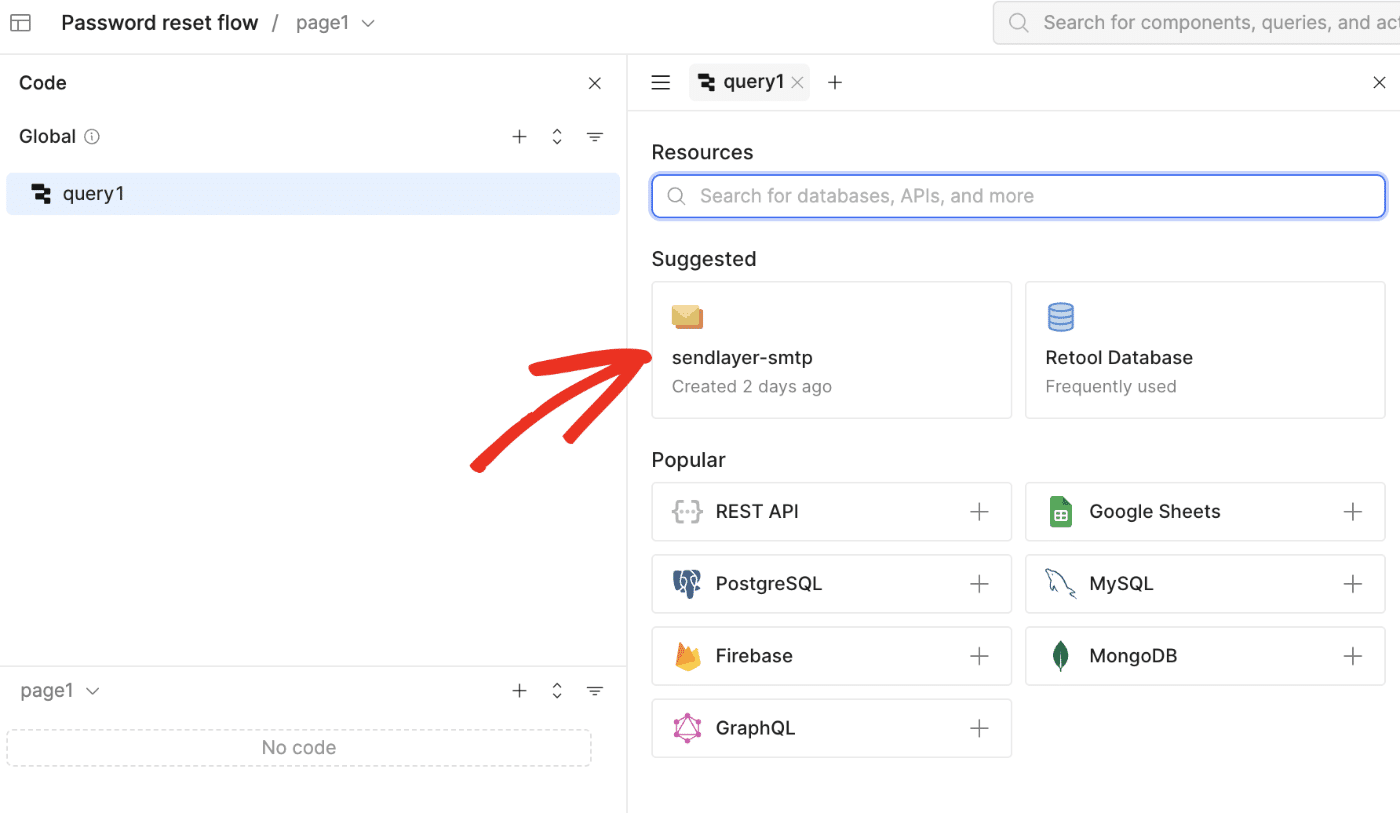Open the page1 scope dropdown in Code panel
Image resolution: width=1400 pixels, height=813 pixels.
click(x=60, y=691)
